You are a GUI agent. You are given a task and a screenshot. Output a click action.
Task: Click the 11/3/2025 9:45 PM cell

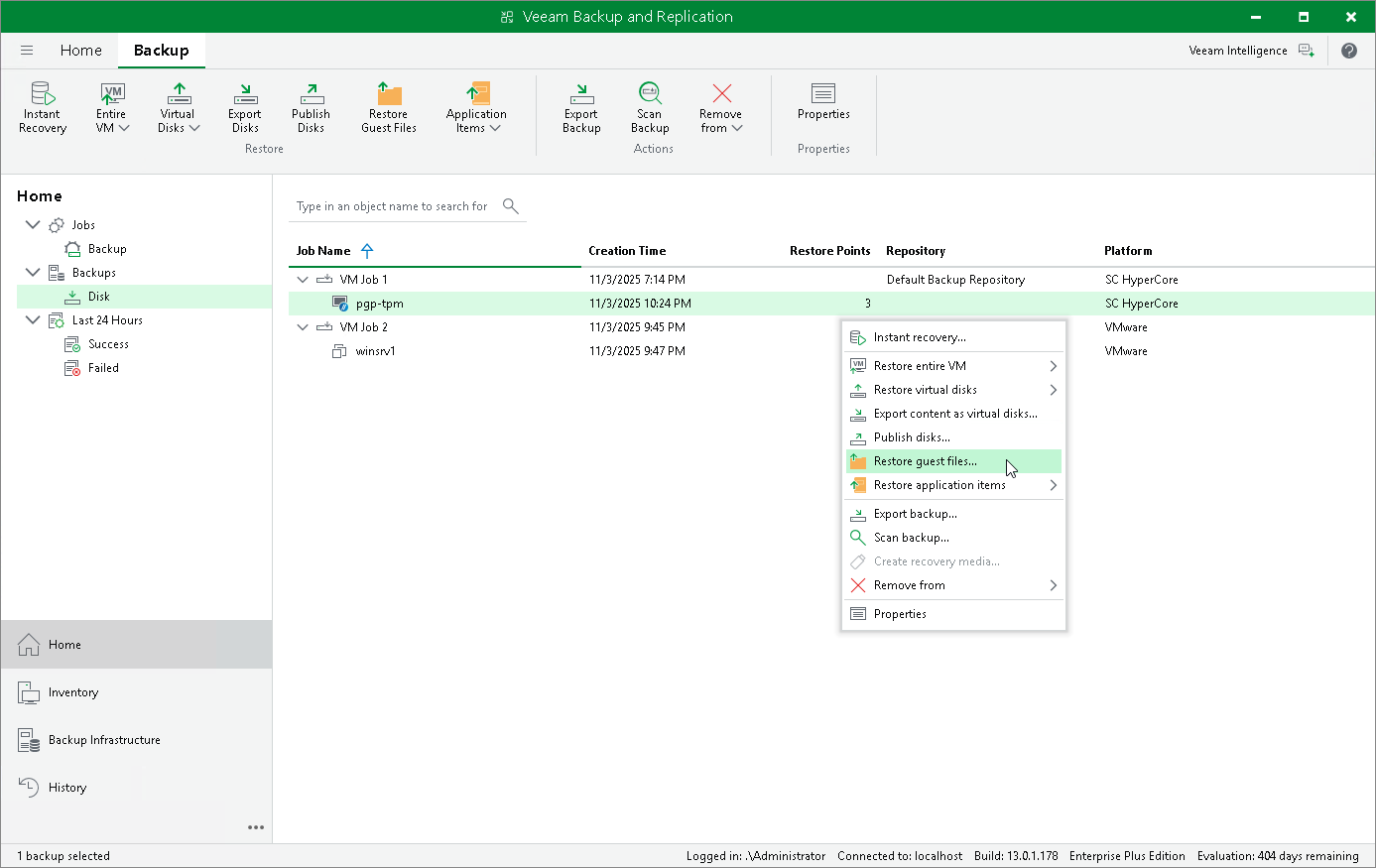click(637, 327)
